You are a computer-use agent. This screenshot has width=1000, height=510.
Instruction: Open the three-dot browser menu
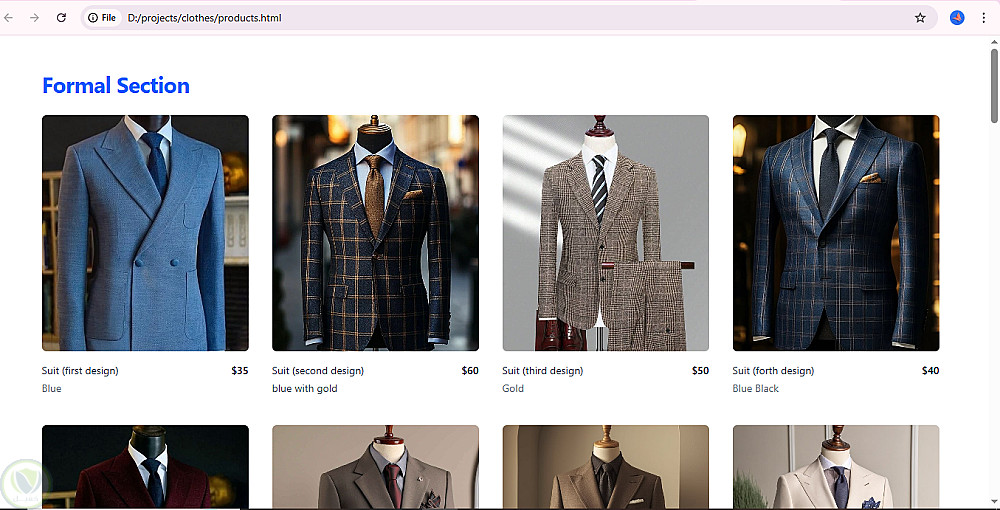(983, 18)
